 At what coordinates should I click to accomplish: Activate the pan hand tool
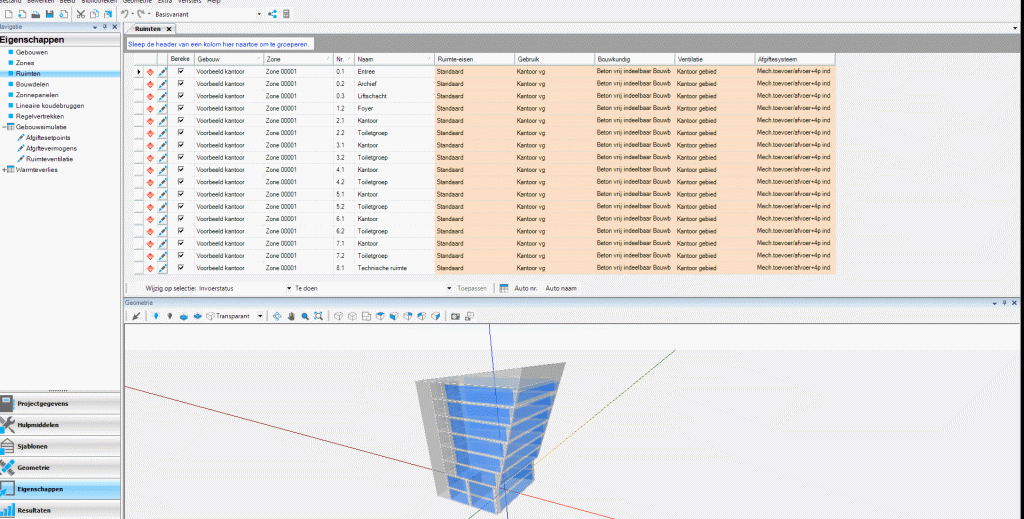tap(291, 316)
